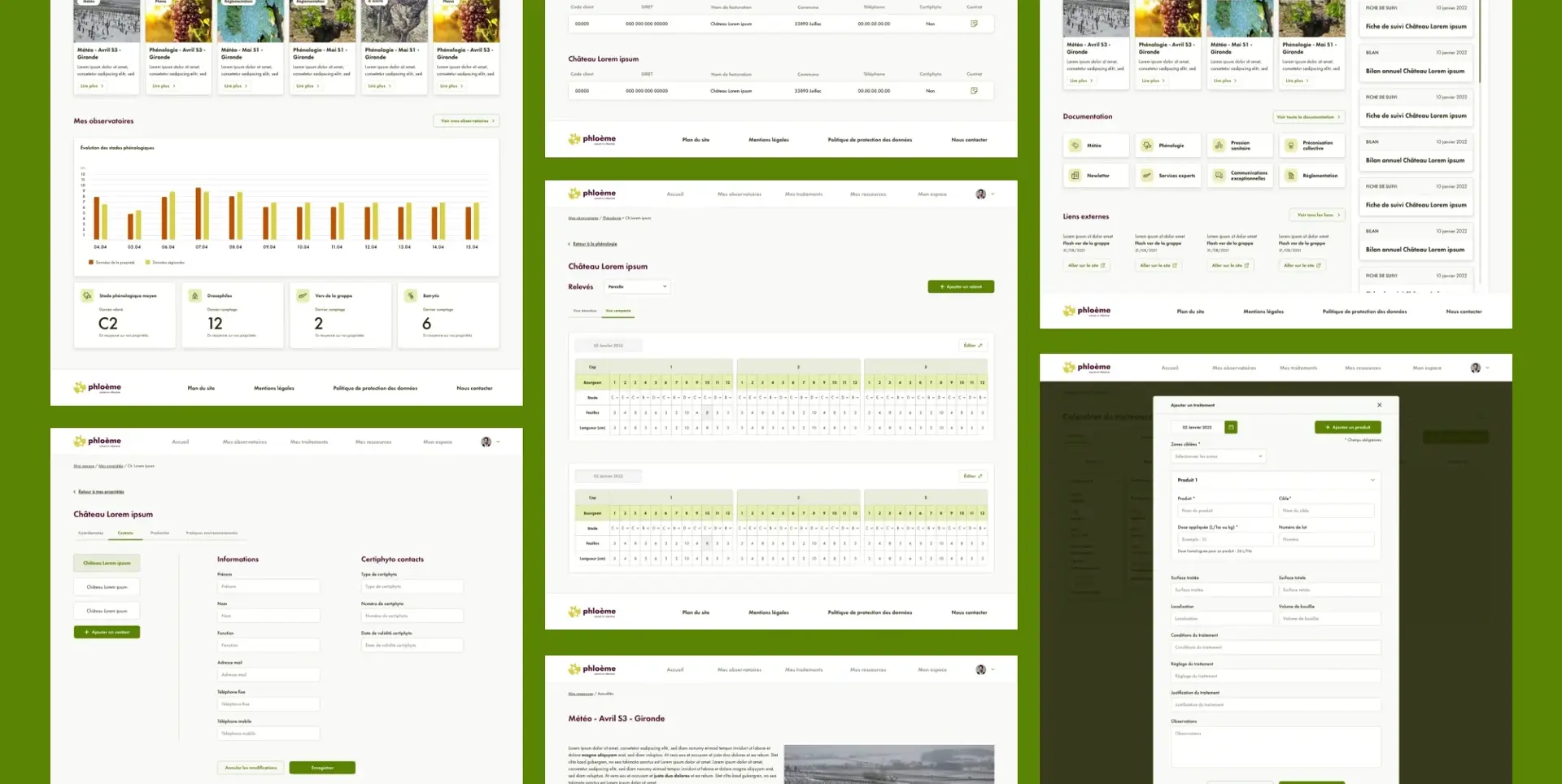This screenshot has height=784, width=1562.
Task: Click Ajouter un relevé button
Action: click(961, 286)
